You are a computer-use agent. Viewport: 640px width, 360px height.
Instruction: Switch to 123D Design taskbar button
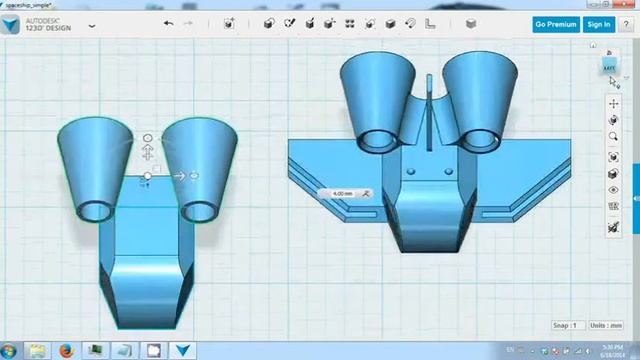click(x=182, y=351)
